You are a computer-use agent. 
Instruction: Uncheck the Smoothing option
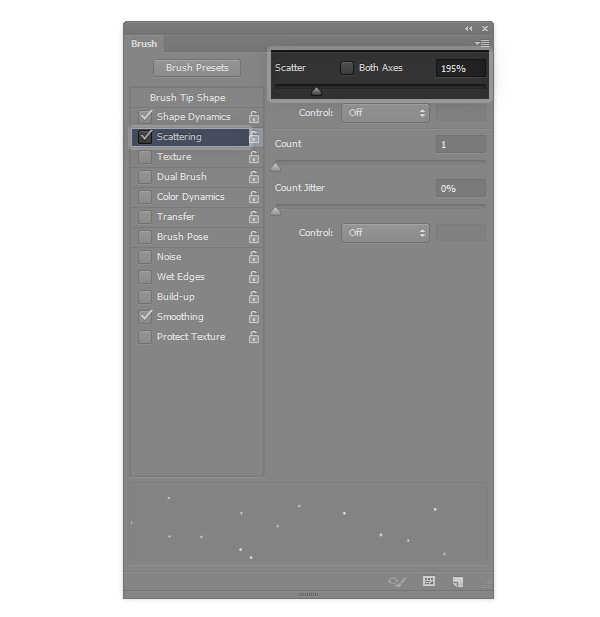pyautogui.click(x=145, y=316)
